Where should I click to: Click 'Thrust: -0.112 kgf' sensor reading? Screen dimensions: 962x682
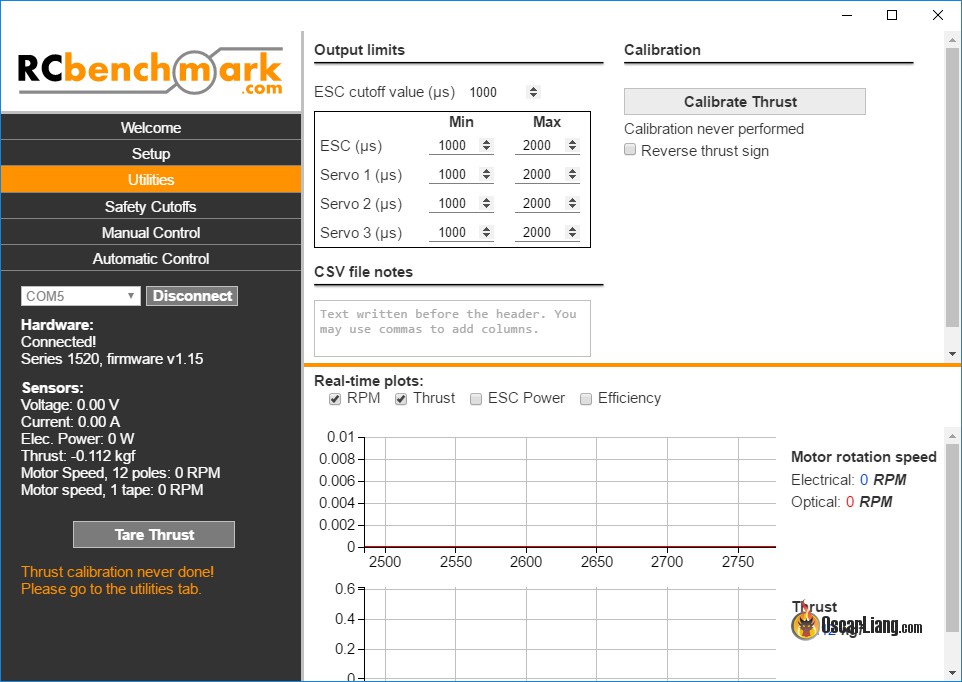tap(78, 456)
